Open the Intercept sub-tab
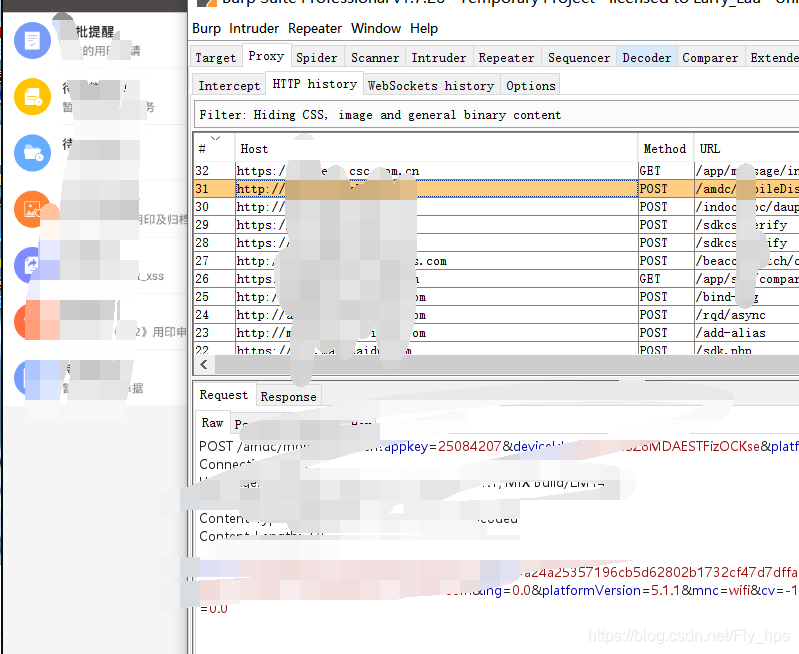 [229, 85]
